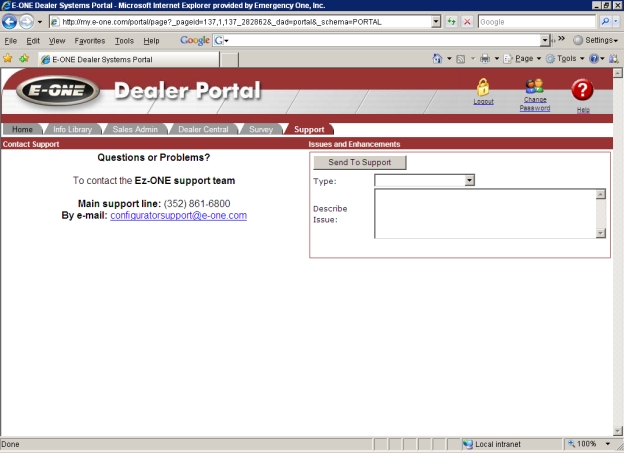Open the Help menu in menu bar
This screenshot has width=624, height=453.
(151, 41)
